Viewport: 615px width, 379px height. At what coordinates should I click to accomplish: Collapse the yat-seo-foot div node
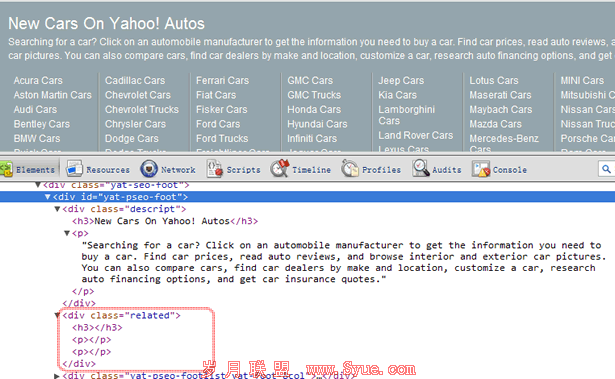(x=38, y=185)
